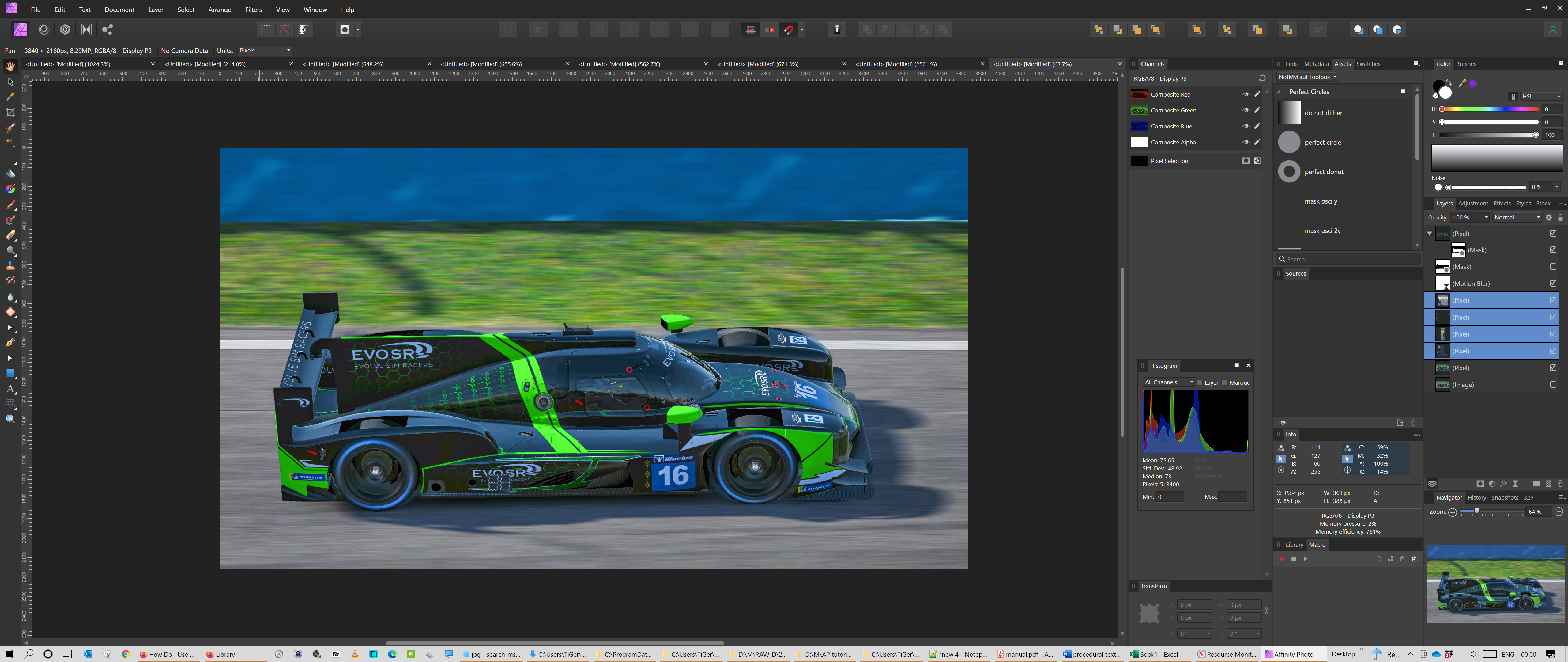Switch to Liquify Persona in toolbar
Viewport: 1568px width, 662px height.
[x=43, y=29]
